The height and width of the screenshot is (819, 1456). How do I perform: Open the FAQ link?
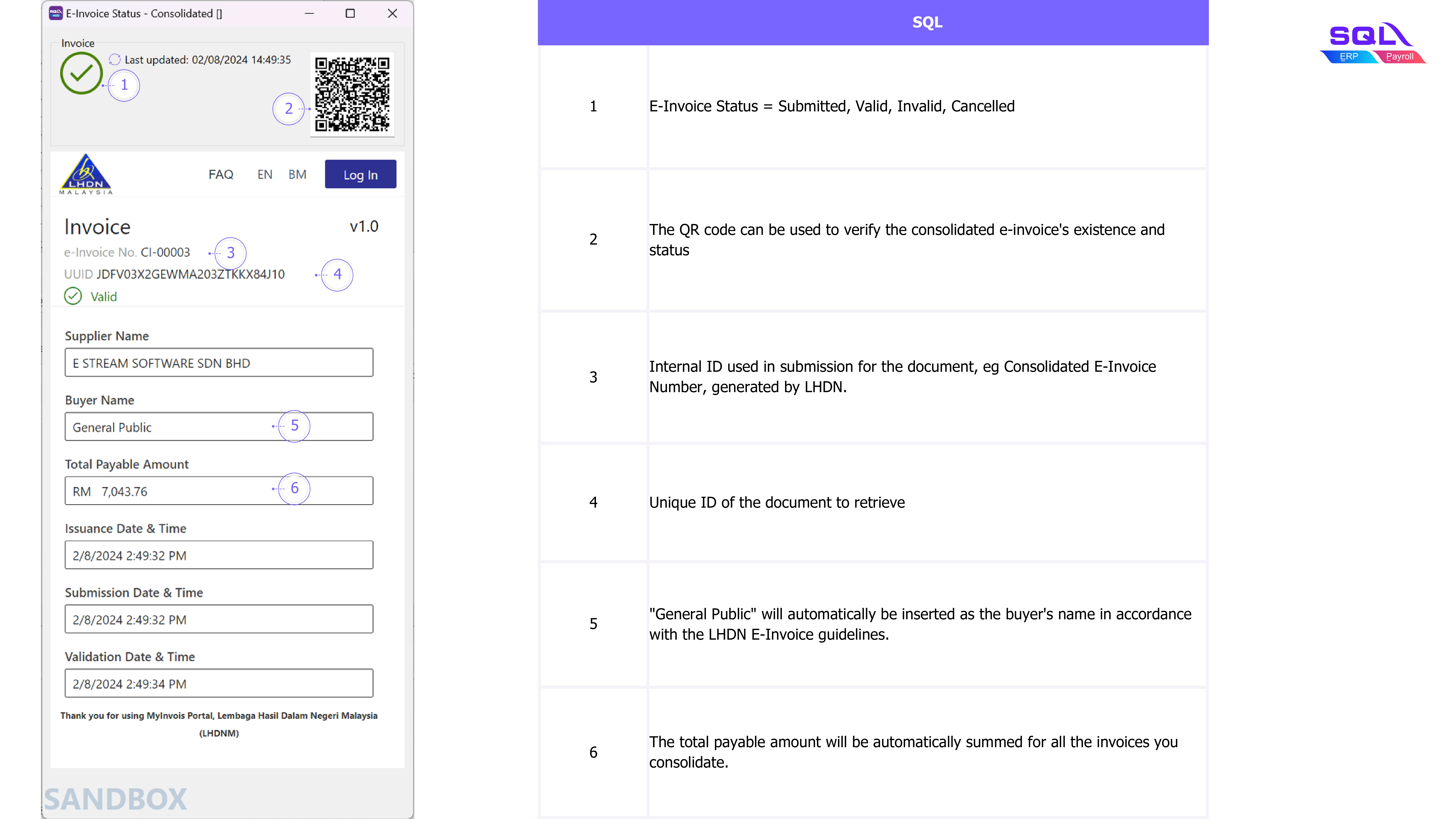(220, 175)
